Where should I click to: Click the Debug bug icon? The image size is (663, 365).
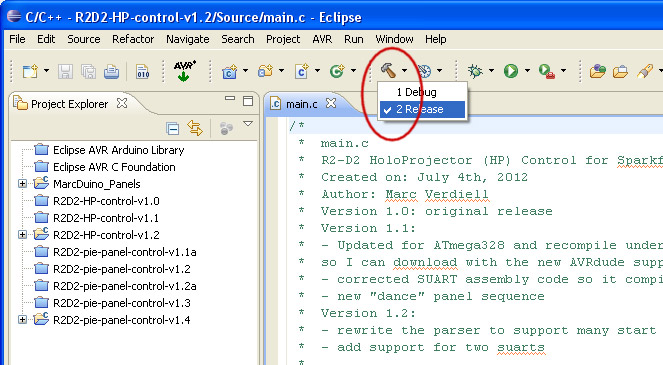(x=475, y=71)
